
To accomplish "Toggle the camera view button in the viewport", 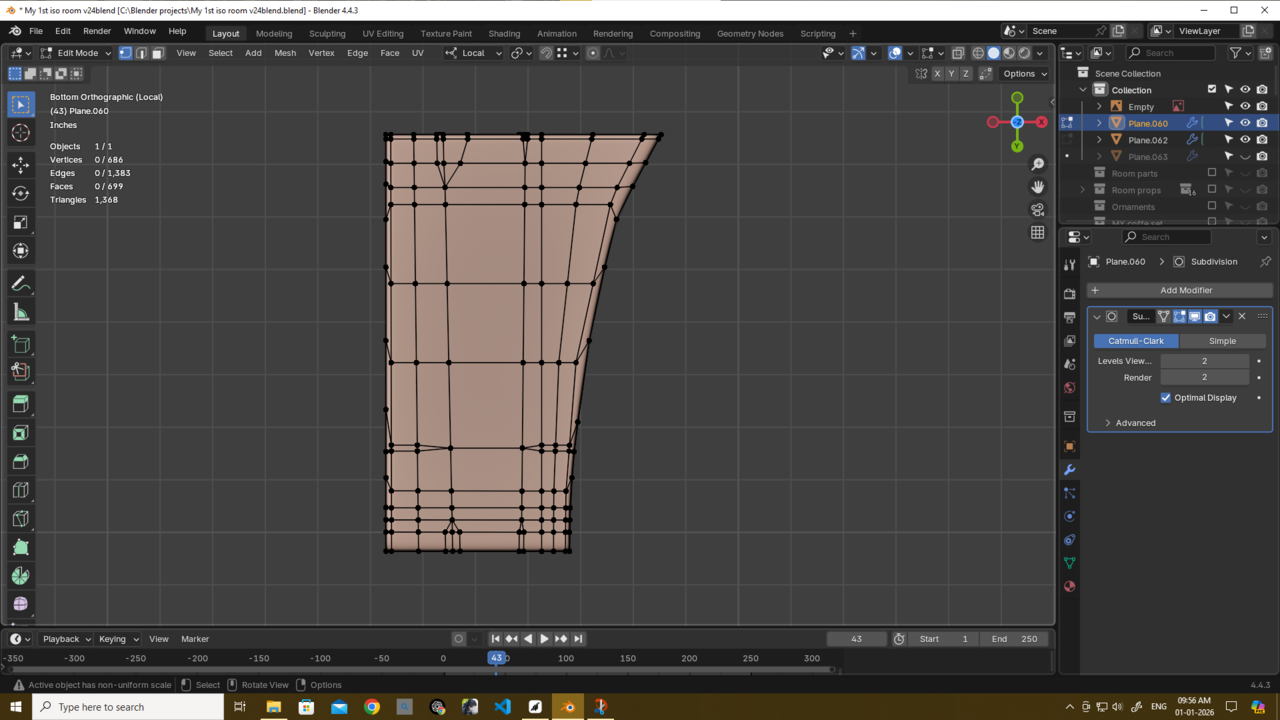I will point(1037,210).
